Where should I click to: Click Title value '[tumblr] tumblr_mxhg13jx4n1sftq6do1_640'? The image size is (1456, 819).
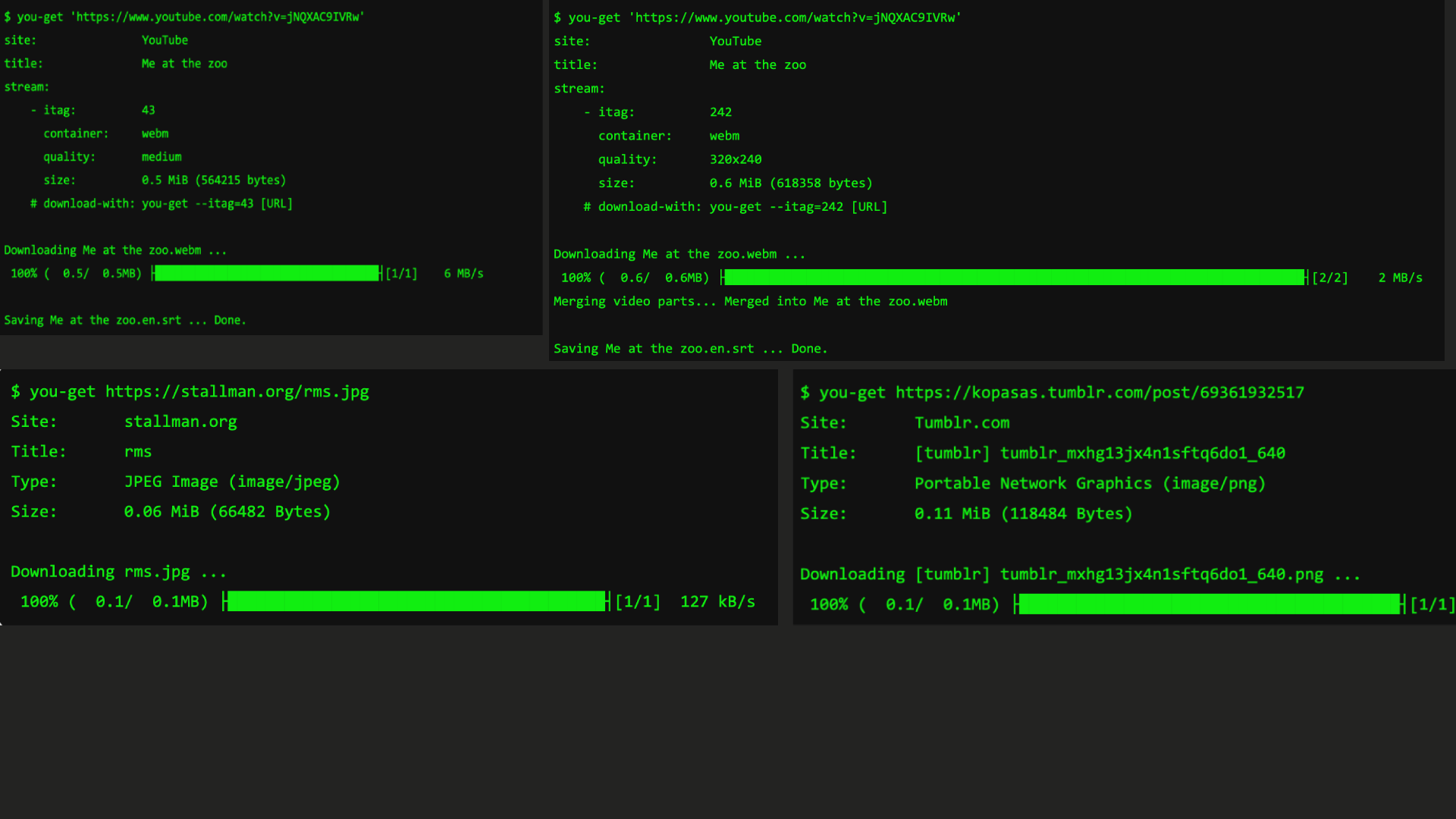point(1100,453)
